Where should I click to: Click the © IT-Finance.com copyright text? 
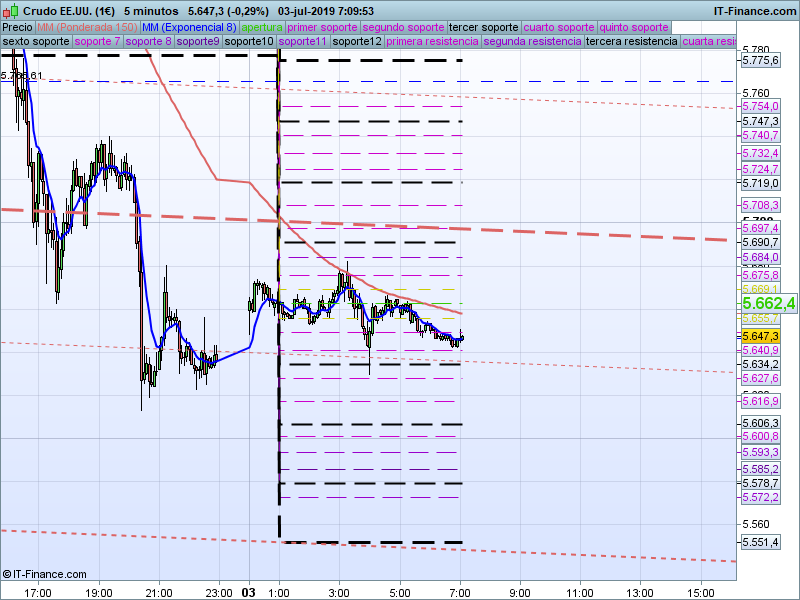click(x=44, y=574)
